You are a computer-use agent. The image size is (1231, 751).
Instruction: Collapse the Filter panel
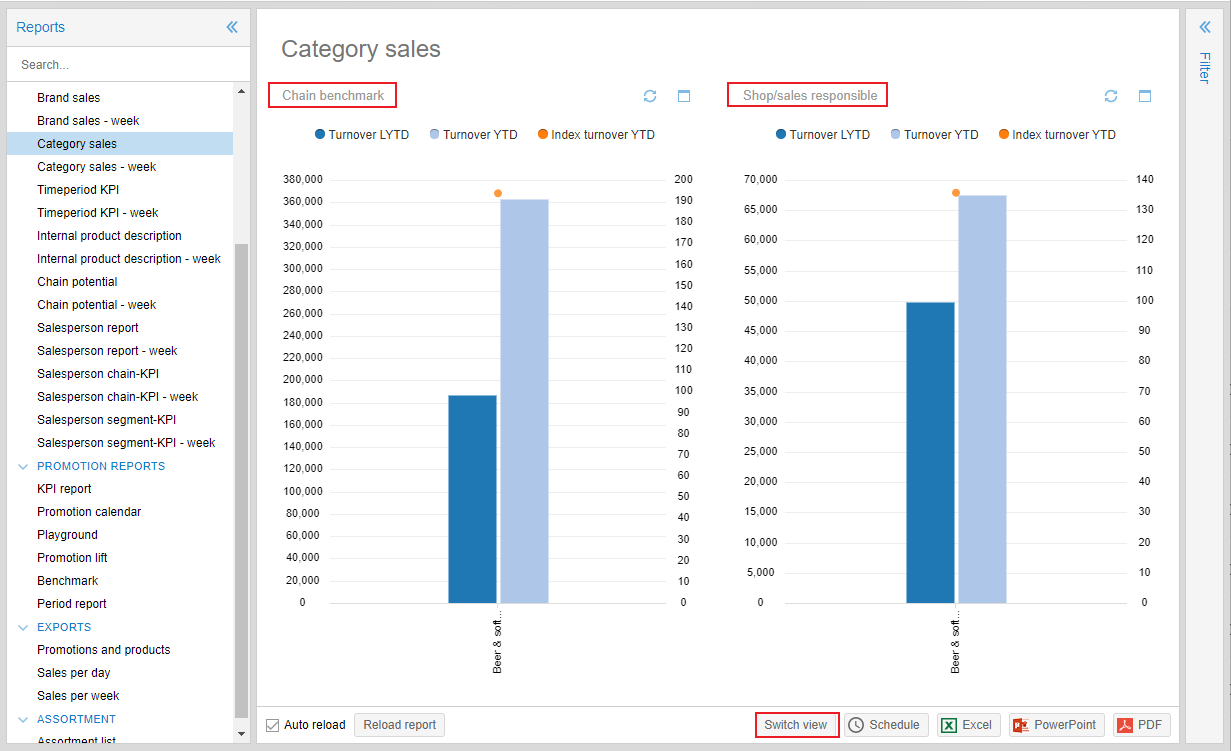[1205, 27]
